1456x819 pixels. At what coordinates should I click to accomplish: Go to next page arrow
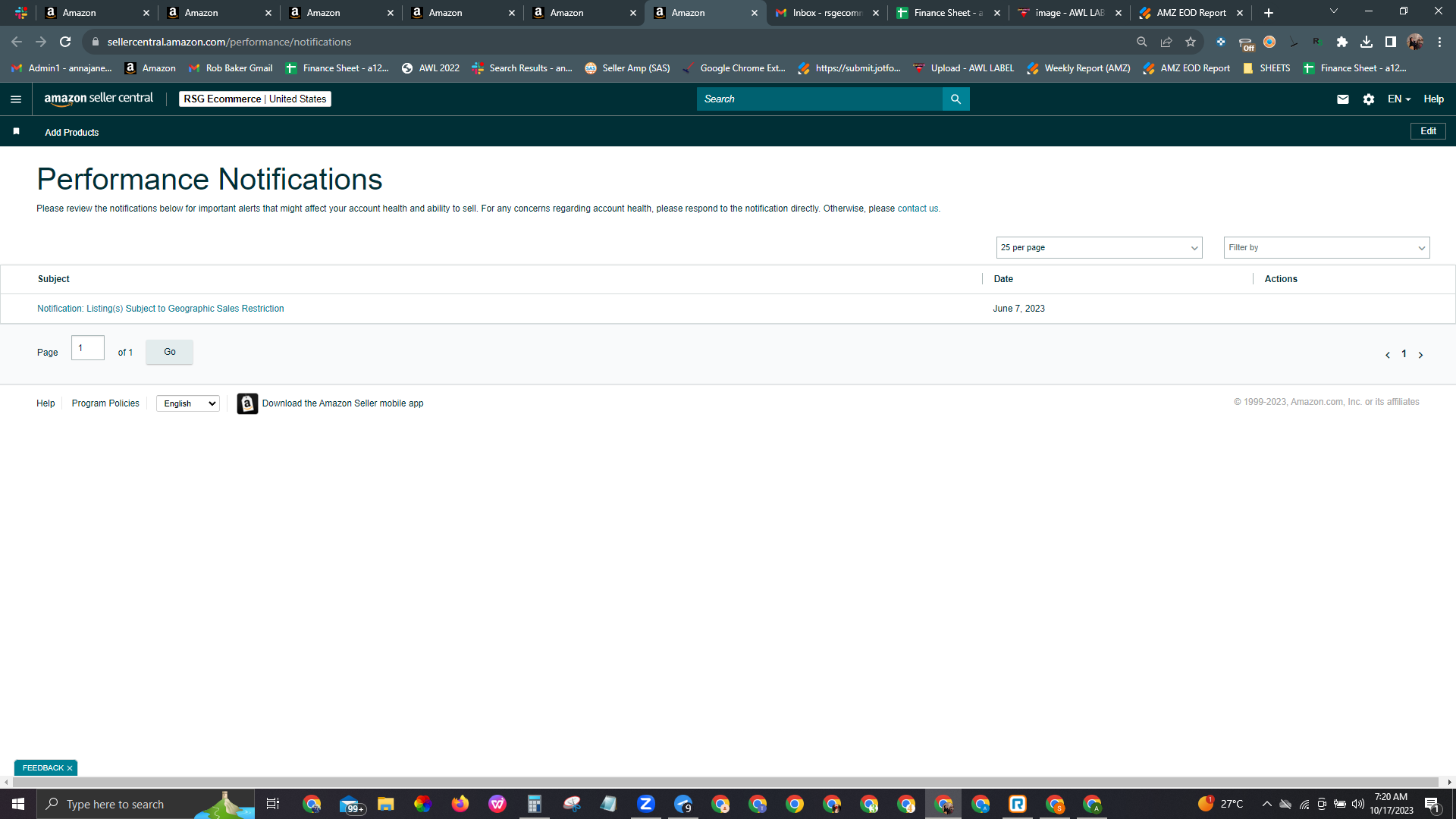point(1420,355)
